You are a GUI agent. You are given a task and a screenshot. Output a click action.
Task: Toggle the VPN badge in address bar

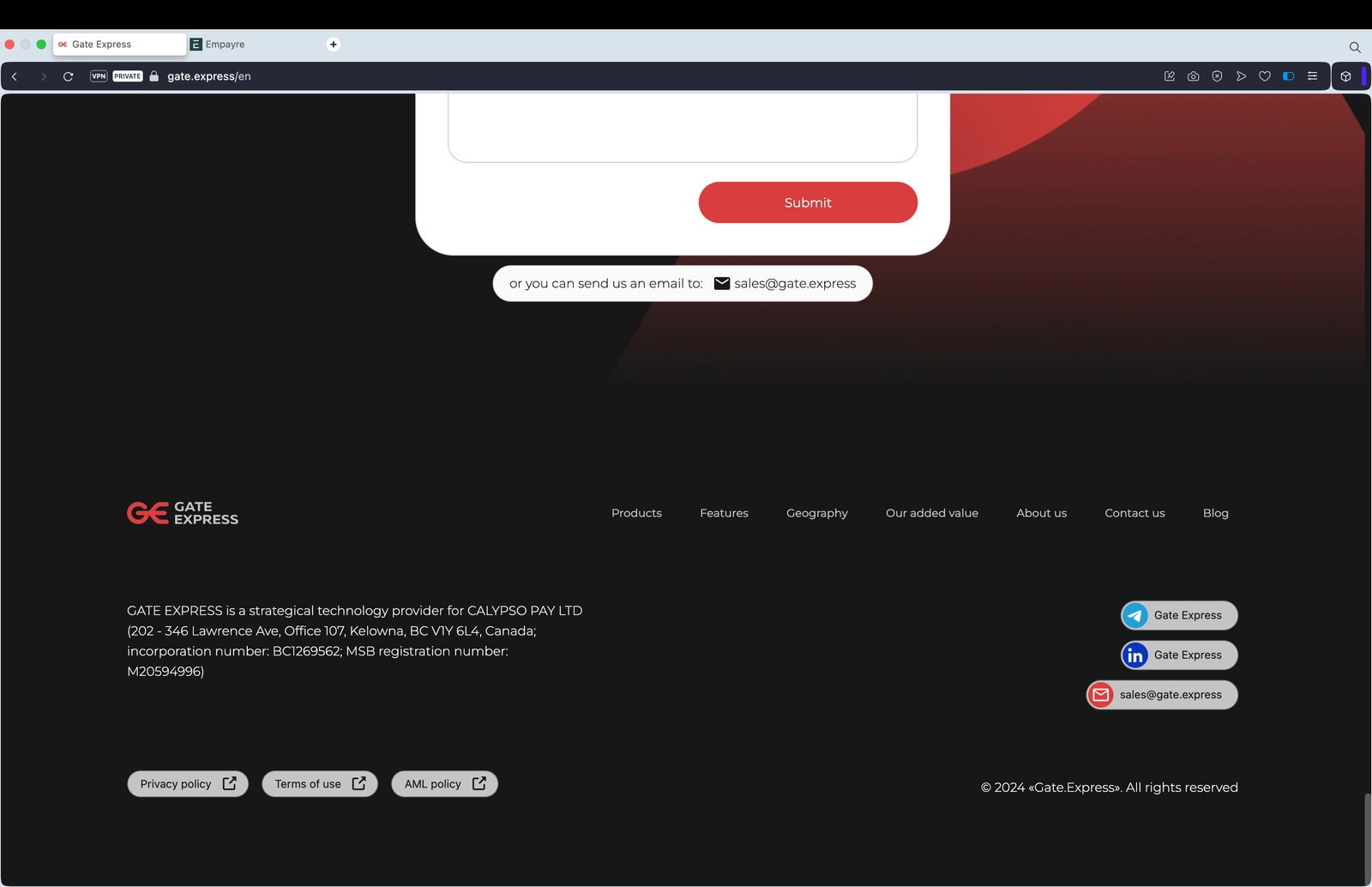tap(99, 75)
